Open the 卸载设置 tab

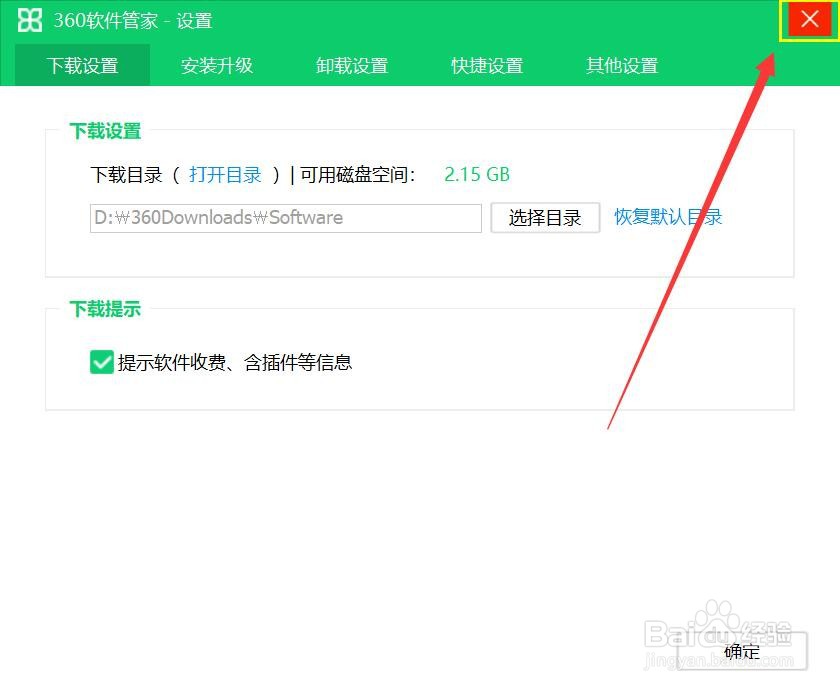click(x=352, y=65)
